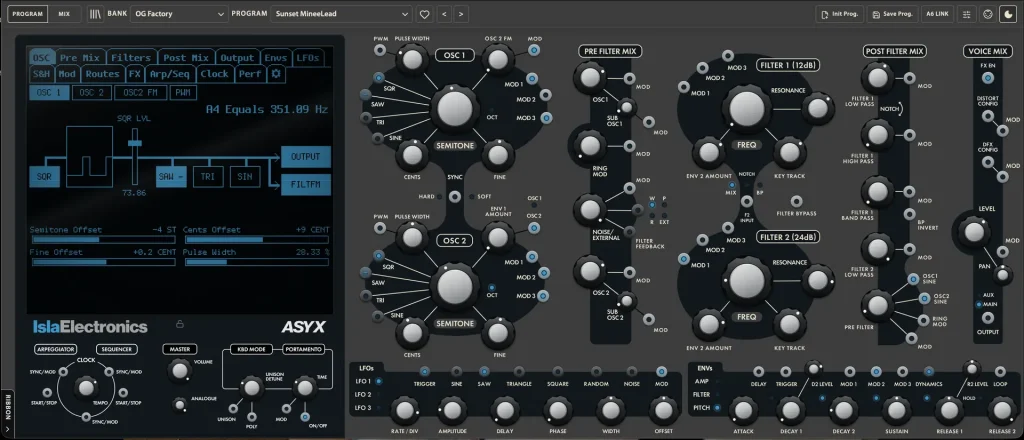Click the ENV Attack knob
Viewport: 1024px width, 440px height.
[743, 411]
